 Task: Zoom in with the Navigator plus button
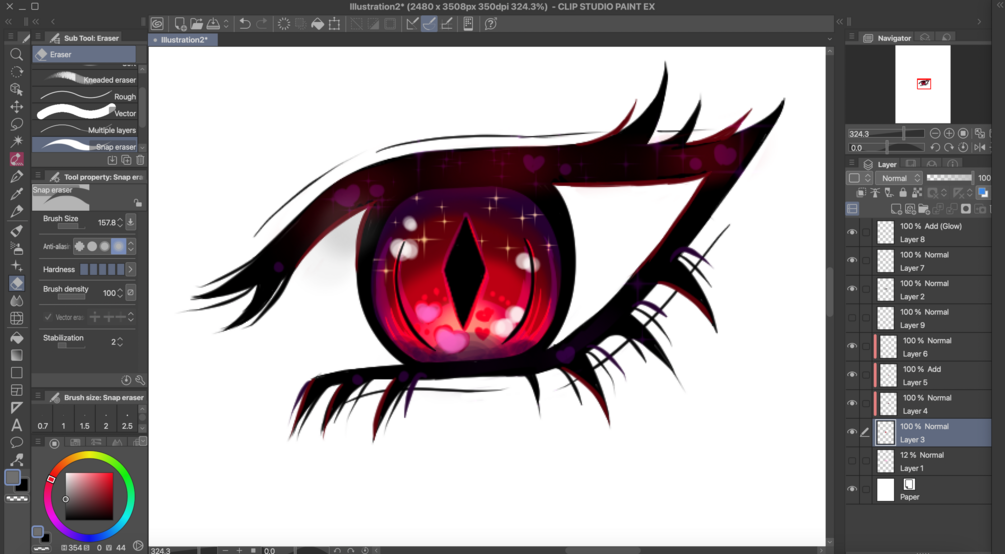point(949,133)
